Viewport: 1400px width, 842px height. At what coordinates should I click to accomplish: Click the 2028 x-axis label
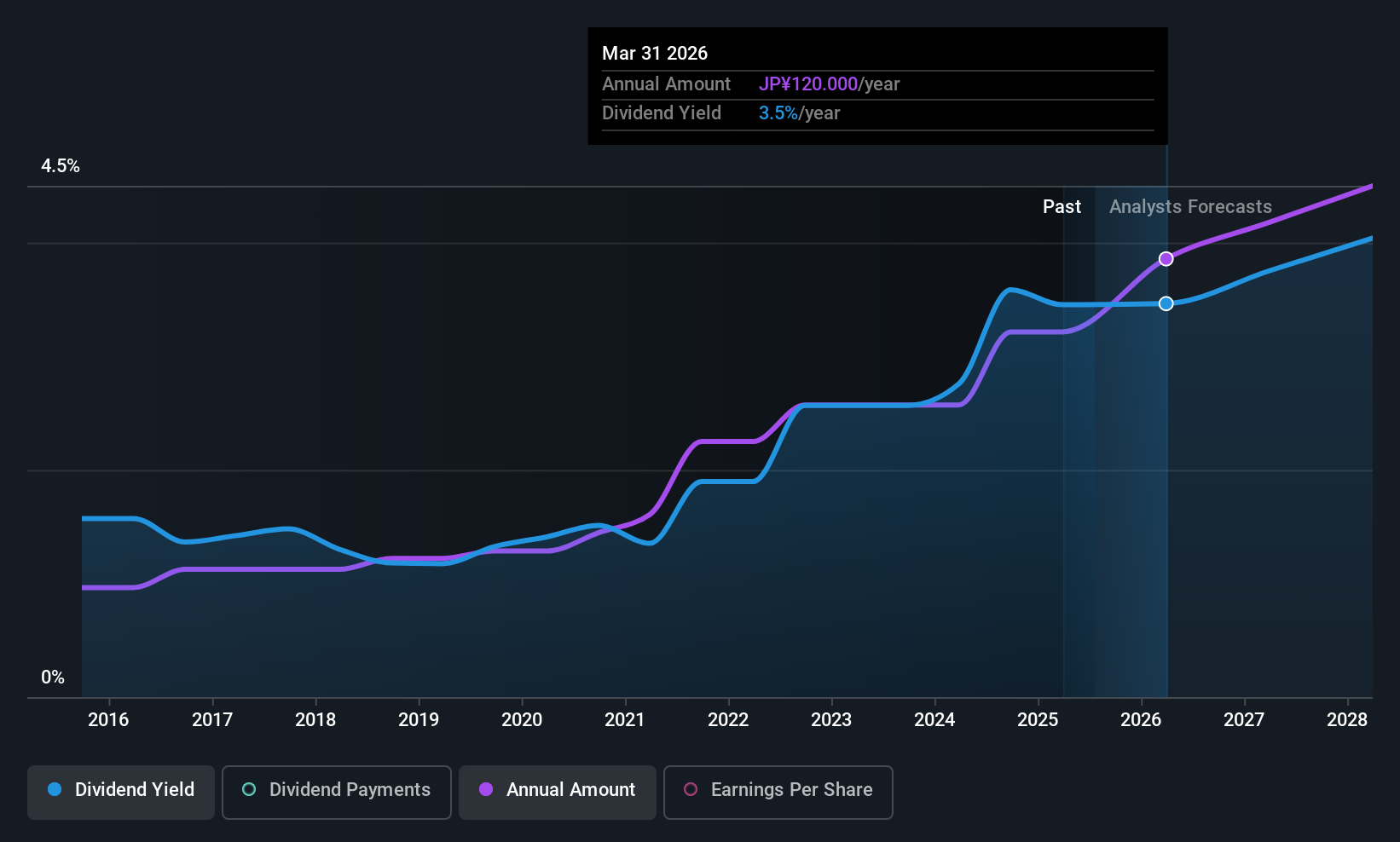tap(1347, 720)
